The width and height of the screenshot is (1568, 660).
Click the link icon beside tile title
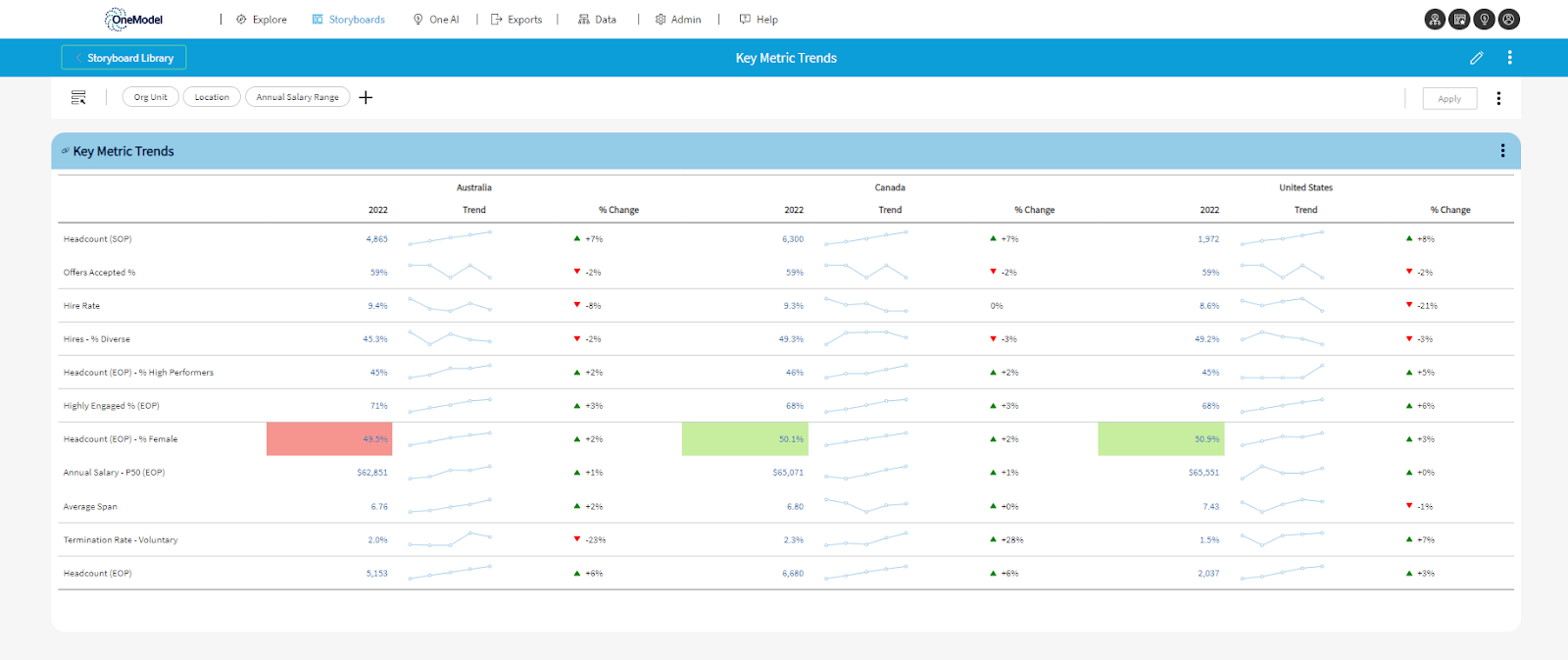coord(66,151)
